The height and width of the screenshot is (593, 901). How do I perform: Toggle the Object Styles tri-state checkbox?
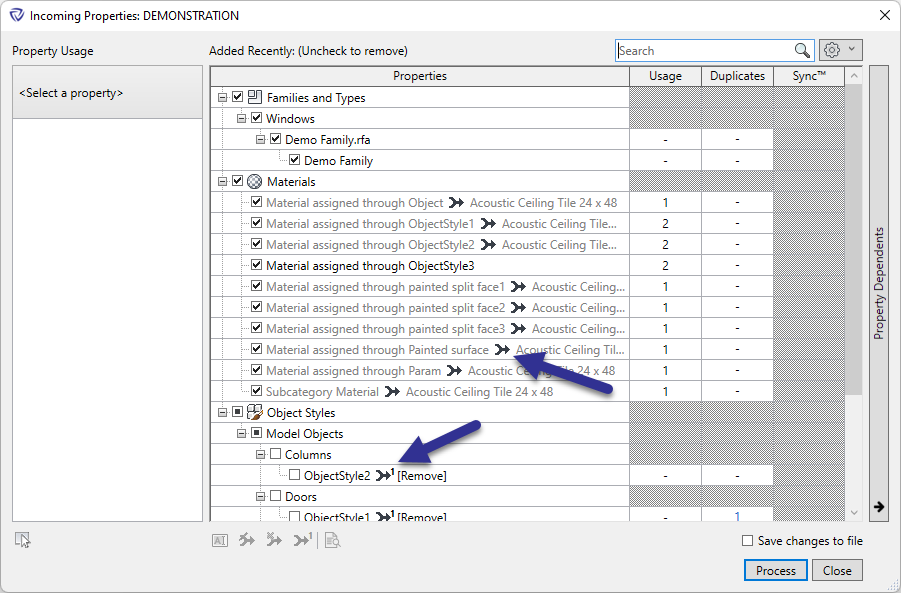[237, 411]
